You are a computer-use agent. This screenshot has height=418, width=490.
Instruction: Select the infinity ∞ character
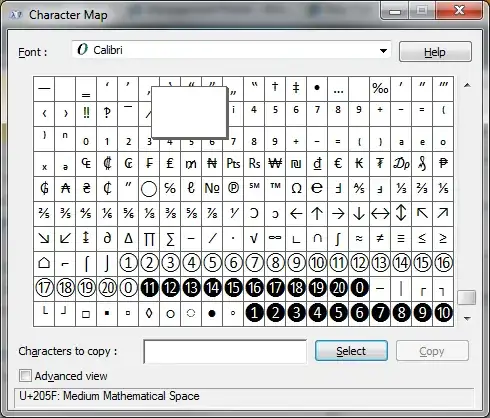[275, 239]
